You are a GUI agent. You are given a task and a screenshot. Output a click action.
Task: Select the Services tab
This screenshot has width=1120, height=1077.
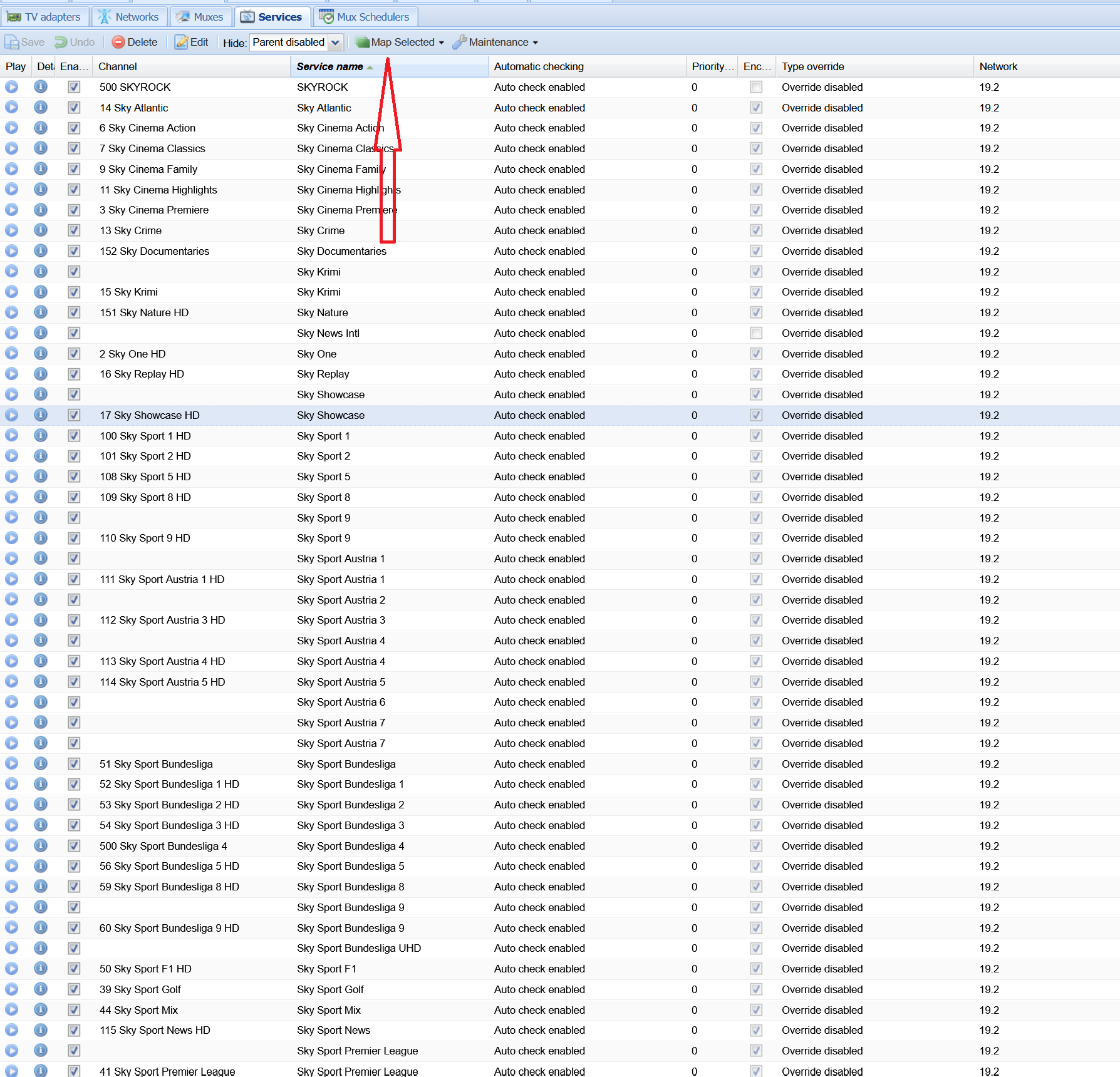272,17
